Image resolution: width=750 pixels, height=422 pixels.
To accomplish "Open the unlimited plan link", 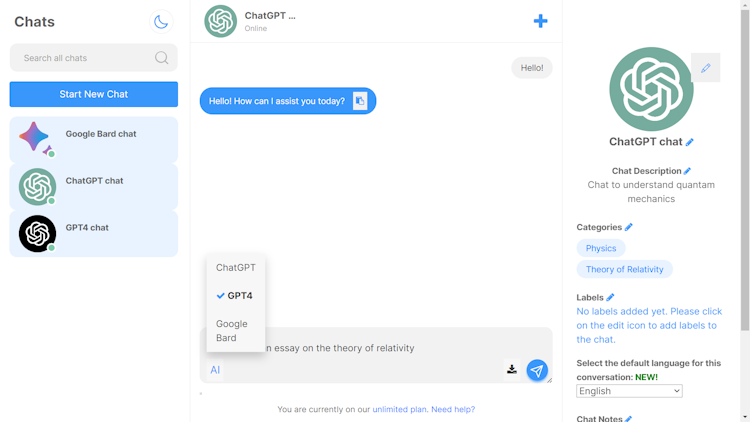I will click(399, 410).
